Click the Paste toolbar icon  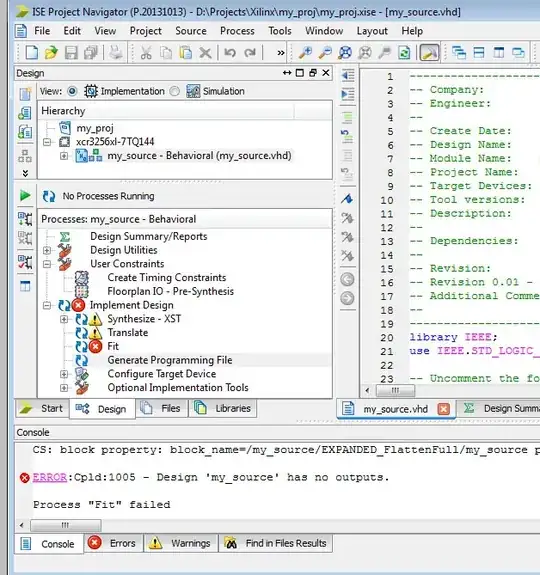185,53
